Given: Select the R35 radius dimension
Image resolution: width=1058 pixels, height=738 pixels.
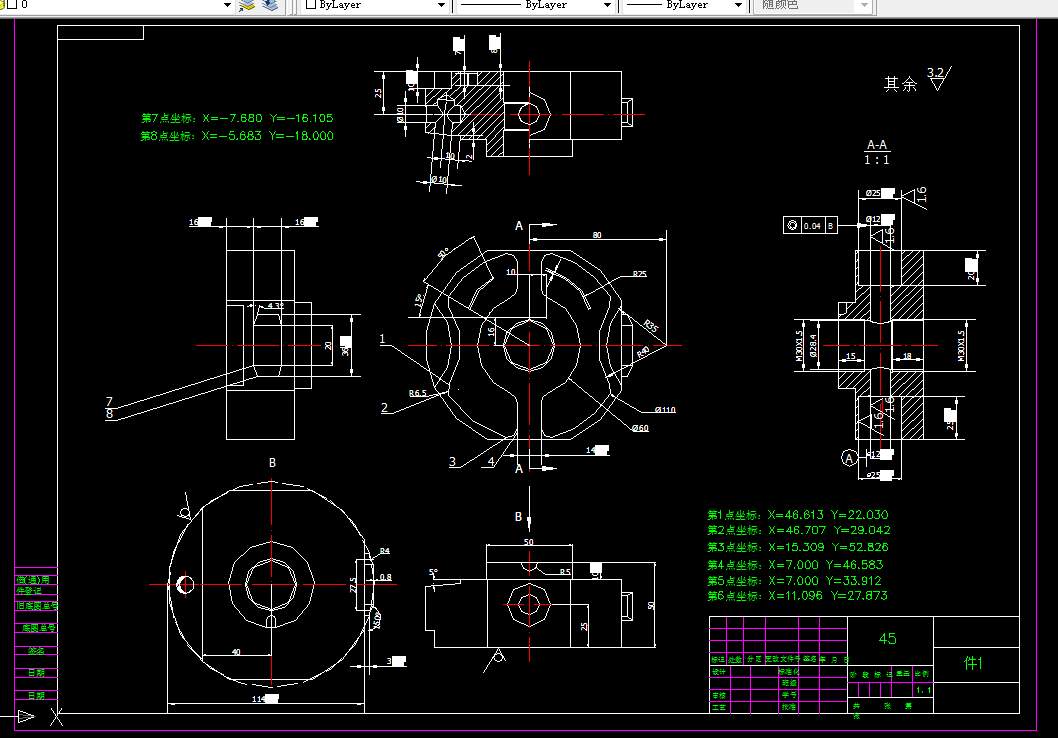Looking at the screenshot, I should pos(650,326).
